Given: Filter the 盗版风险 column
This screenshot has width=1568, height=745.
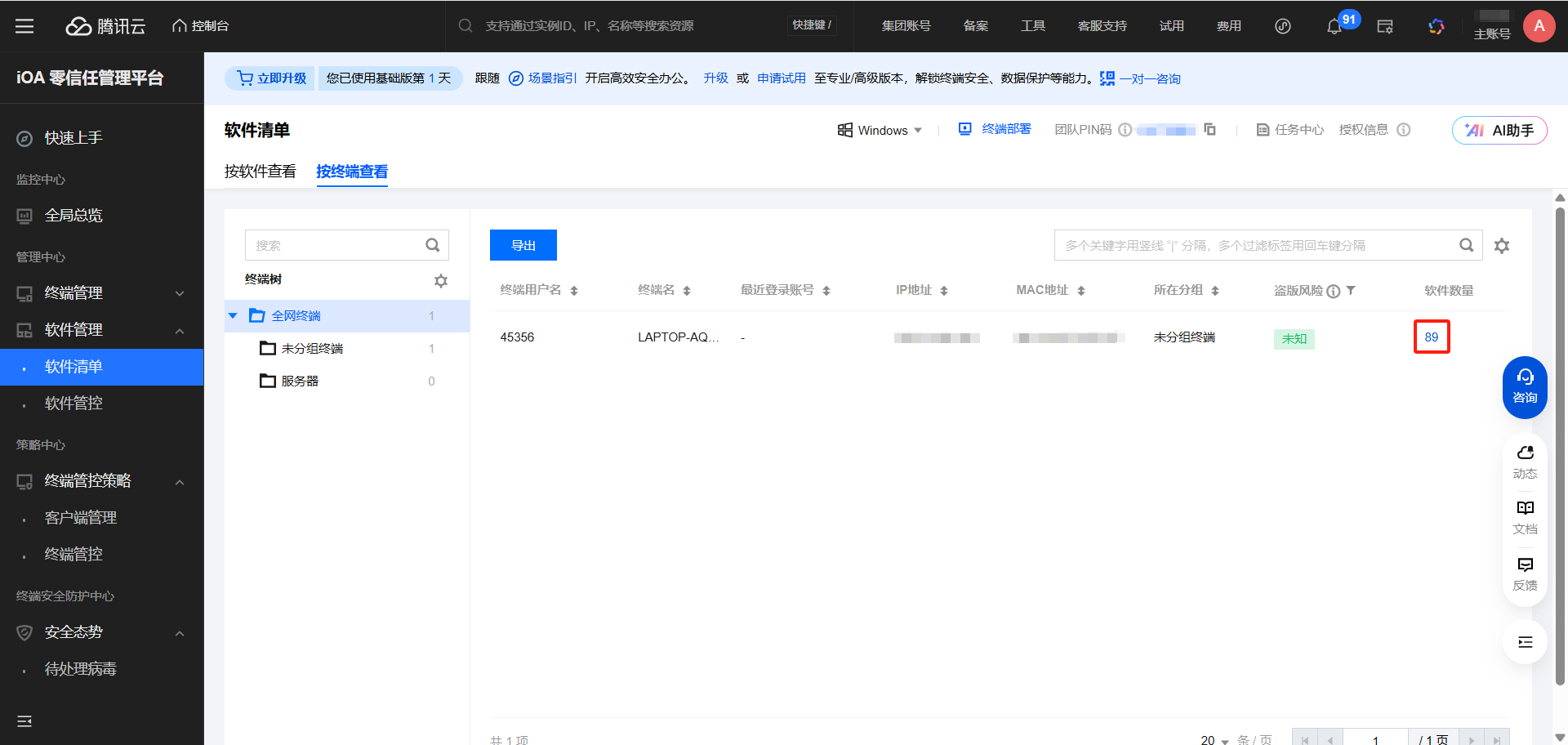Looking at the screenshot, I should point(1351,290).
